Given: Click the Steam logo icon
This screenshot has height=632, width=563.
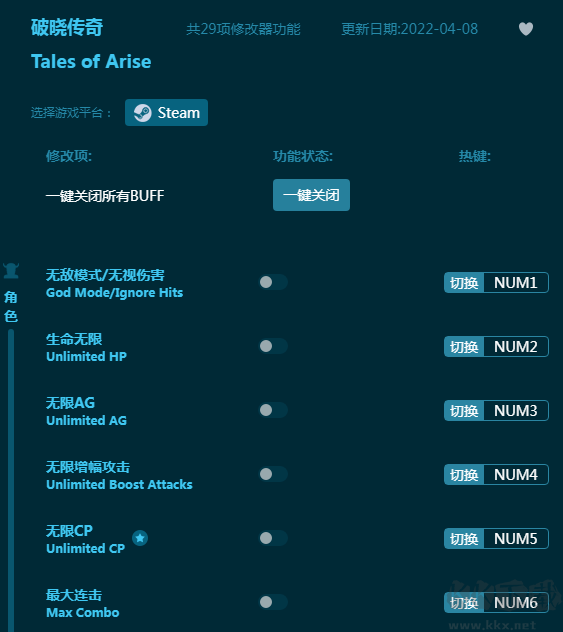Looking at the screenshot, I should coord(142,113).
